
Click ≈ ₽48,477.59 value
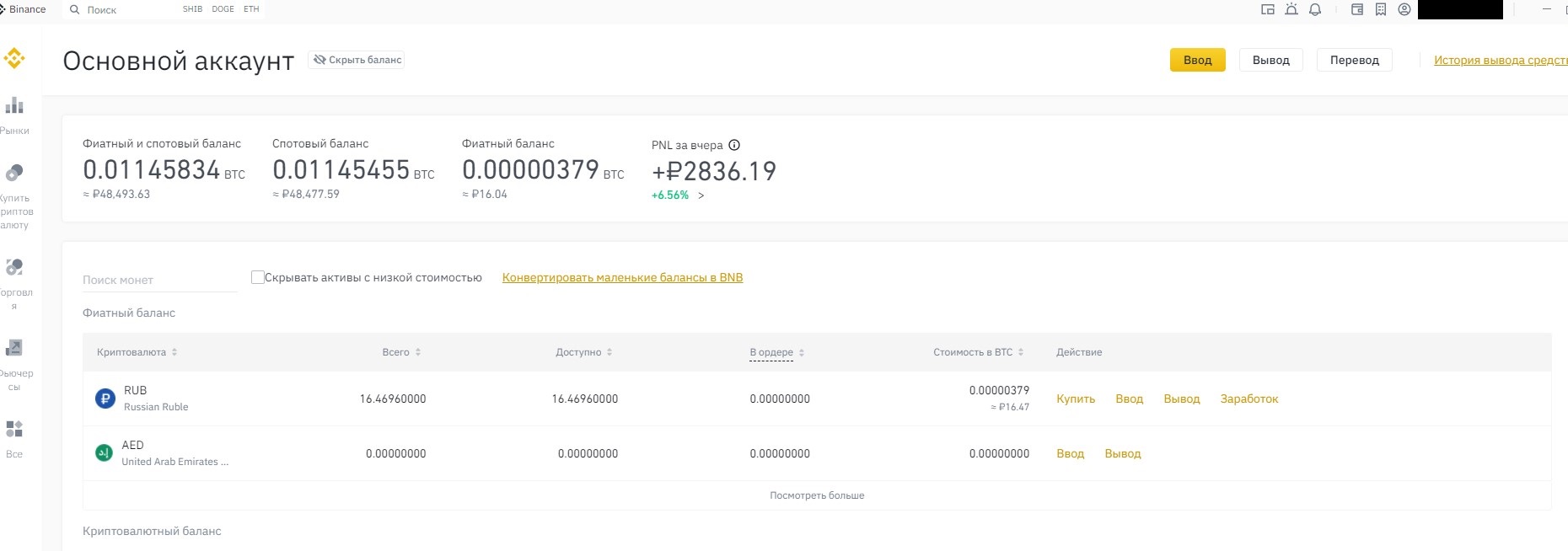pos(306,195)
